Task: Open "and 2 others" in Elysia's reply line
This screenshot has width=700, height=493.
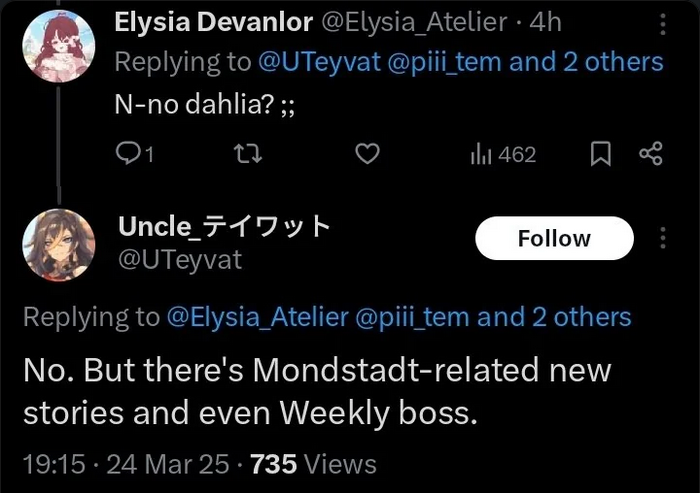Action: pyautogui.click(x=586, y=62)
